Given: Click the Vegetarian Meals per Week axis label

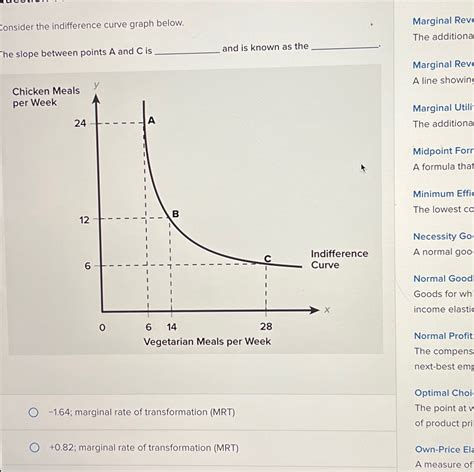Looking at the screenshot, I should 207,341.
